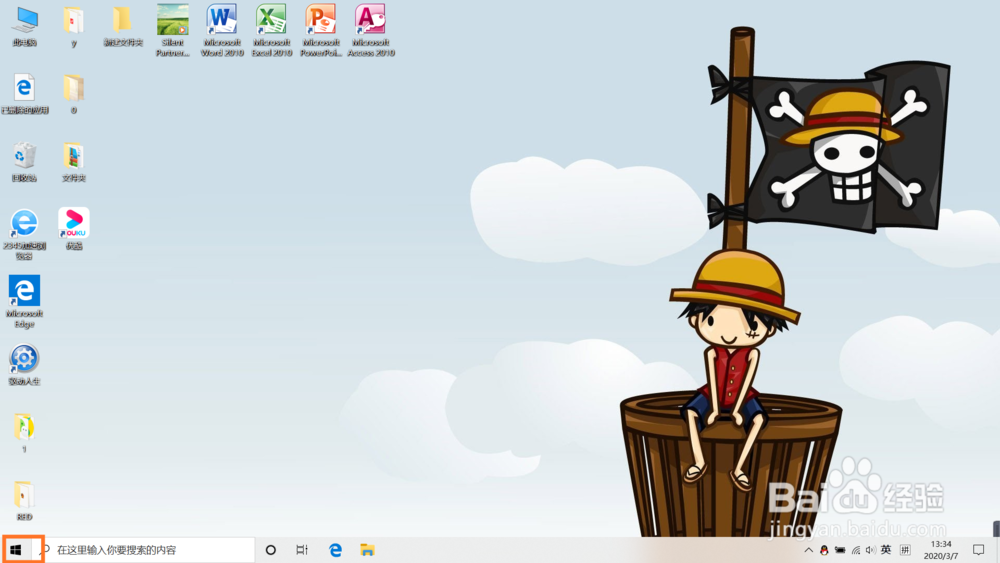This screenshot has height=563, width=1000.
Task: Select the Silent Partner video file
Action: click(x=172, y=30)
